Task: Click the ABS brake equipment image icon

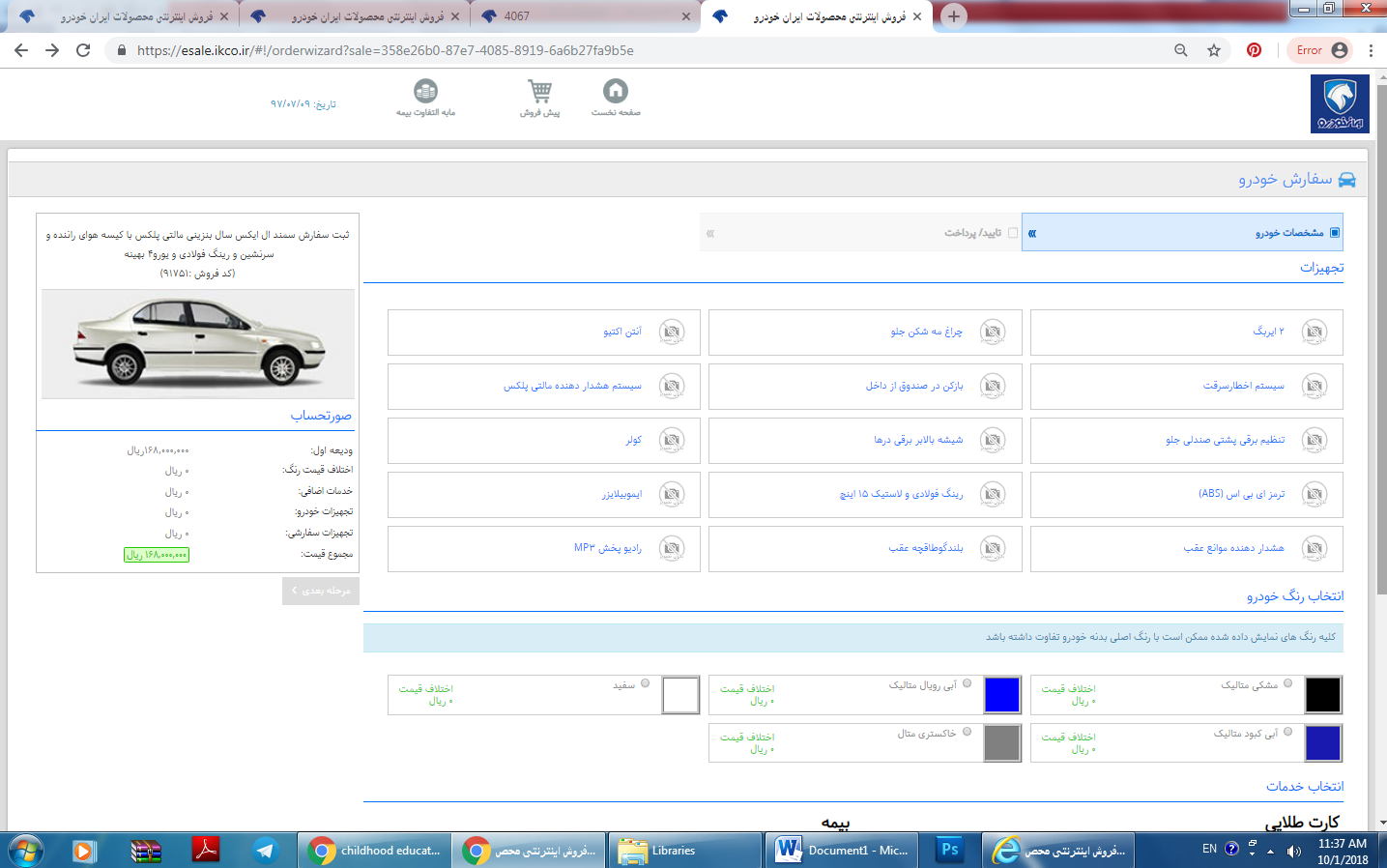Action: pos(1314,494)
